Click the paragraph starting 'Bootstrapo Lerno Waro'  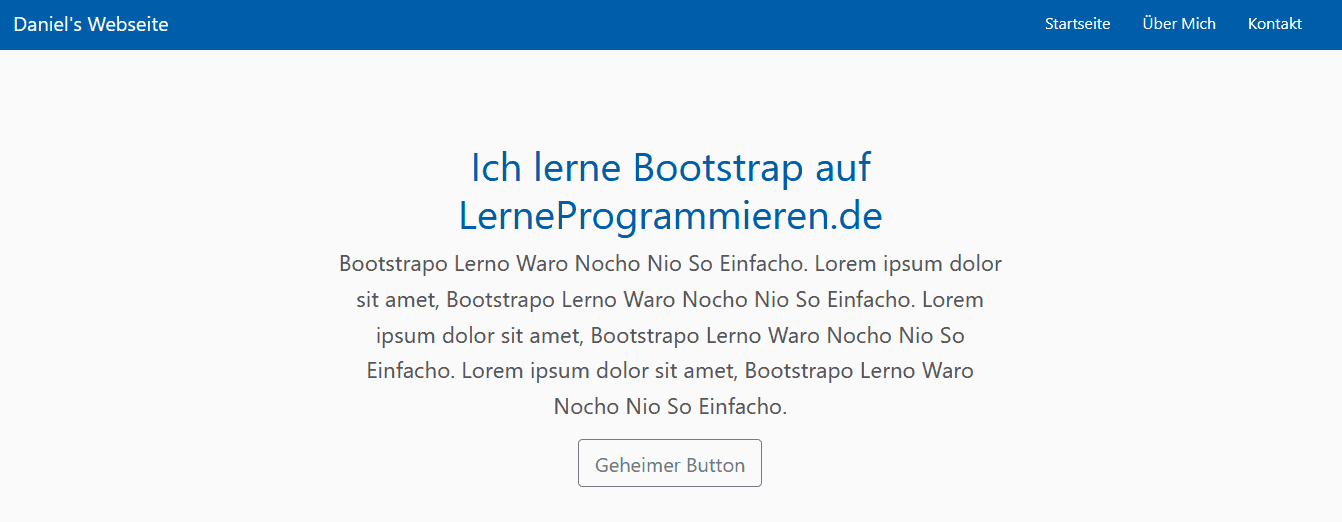coord(670,335)
